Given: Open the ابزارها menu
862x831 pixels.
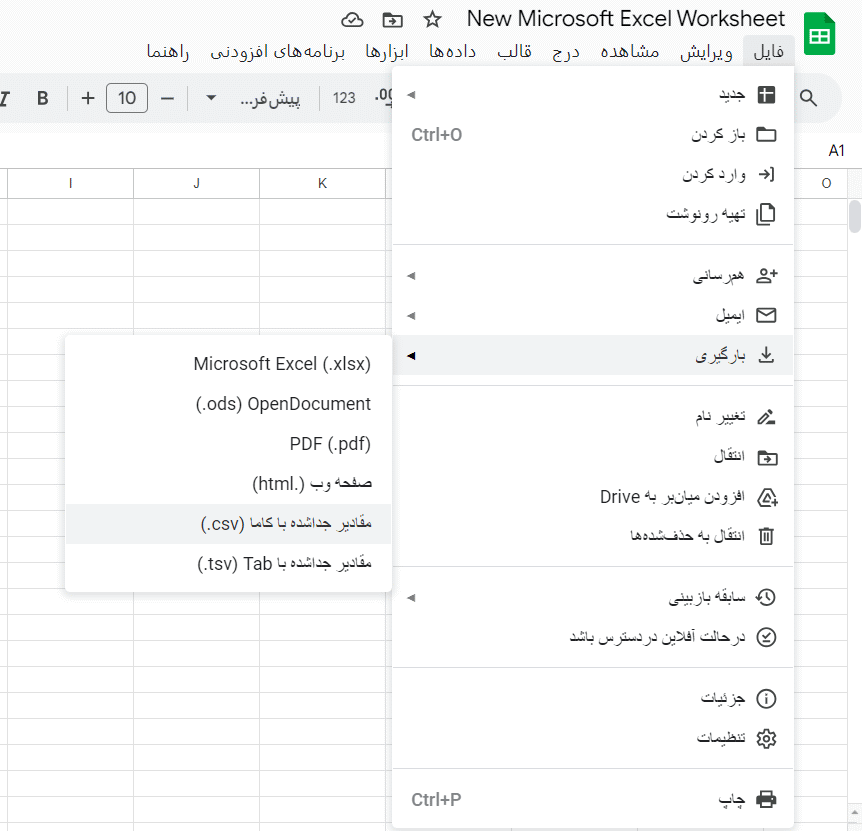Looking at the screenshot, I should tap(387, 52).
